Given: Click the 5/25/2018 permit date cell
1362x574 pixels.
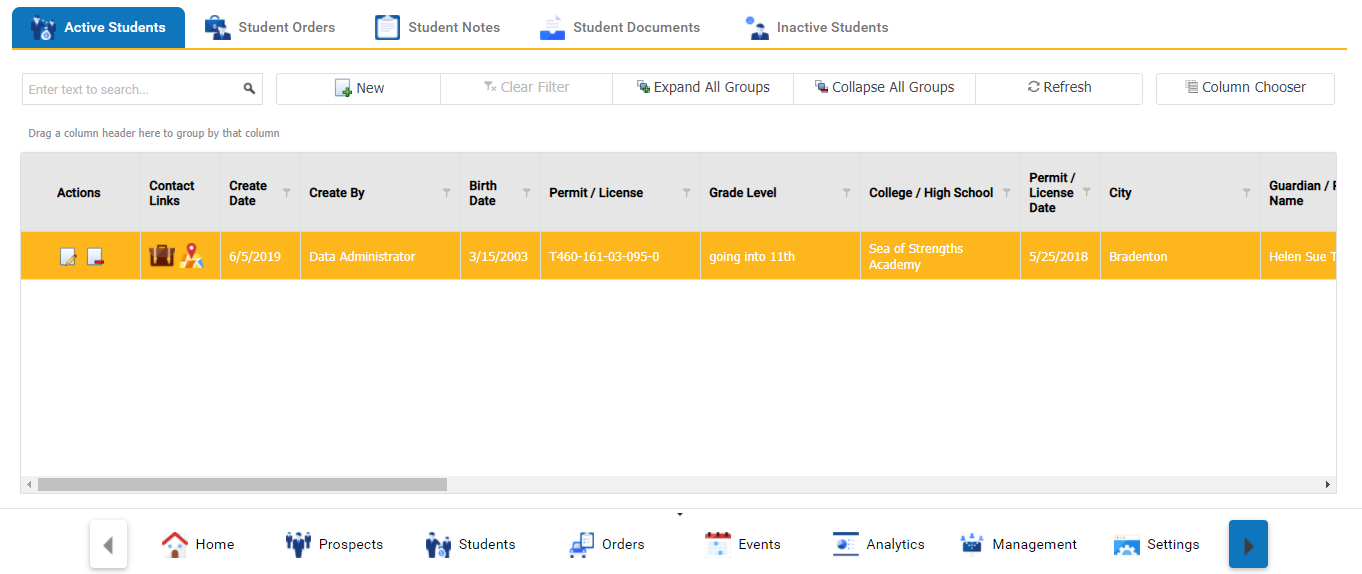Looking at the screenshot, I should tap(1060, 256).
